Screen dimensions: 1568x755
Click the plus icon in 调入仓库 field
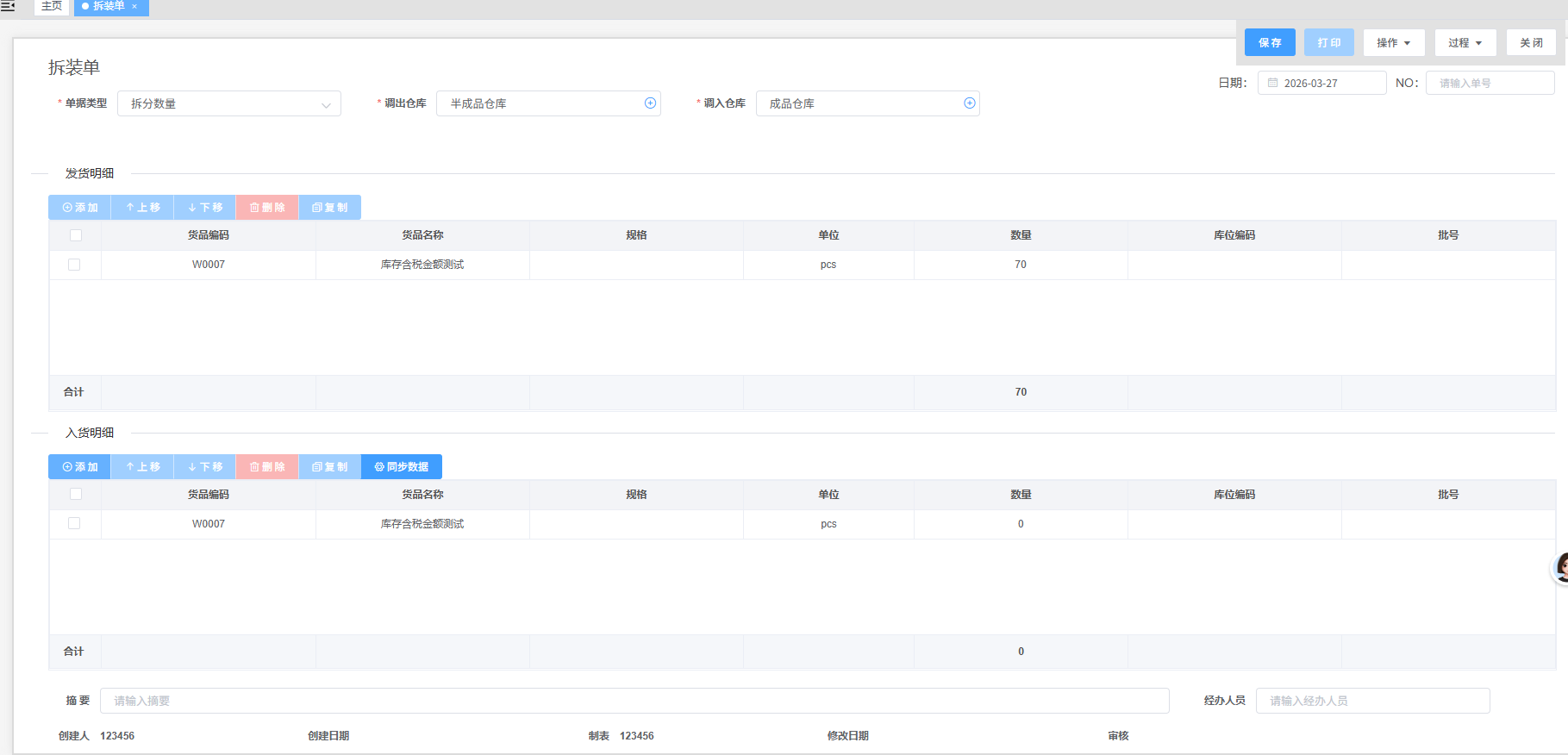(x=969, y=103)
